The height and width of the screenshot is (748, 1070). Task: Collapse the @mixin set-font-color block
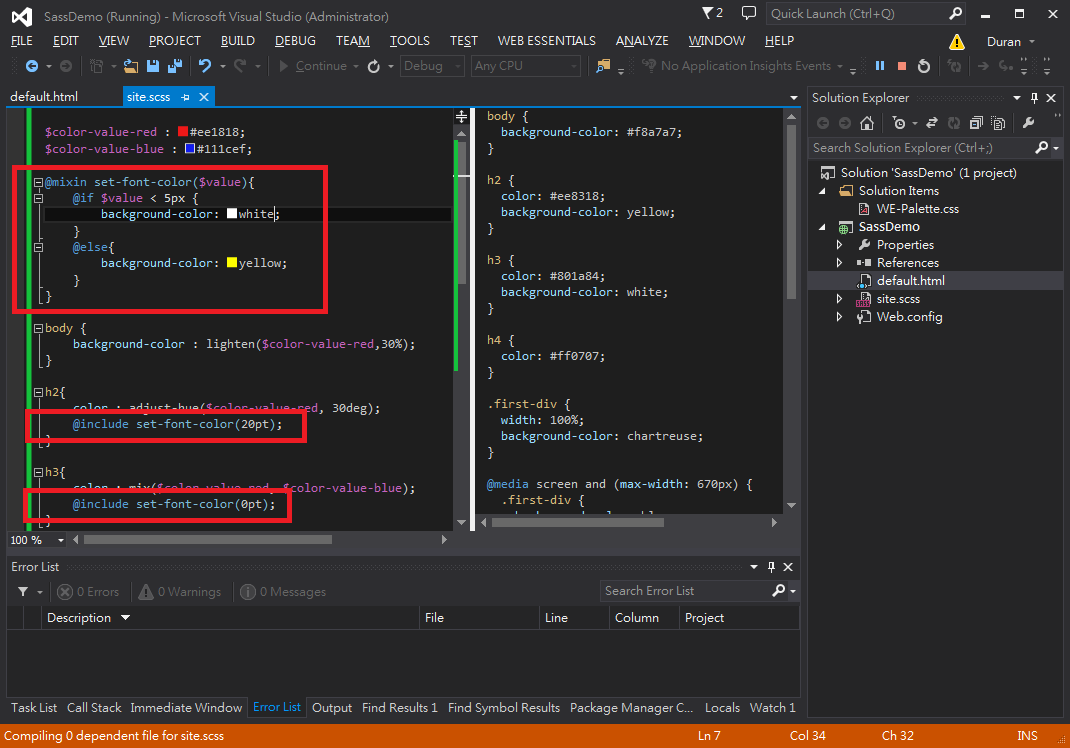(38, 182)
